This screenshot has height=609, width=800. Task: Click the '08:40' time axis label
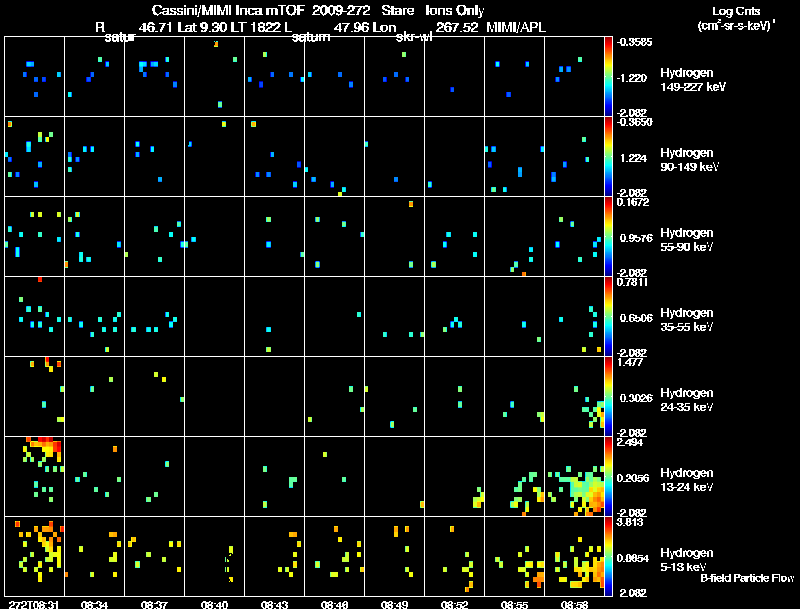214,604
